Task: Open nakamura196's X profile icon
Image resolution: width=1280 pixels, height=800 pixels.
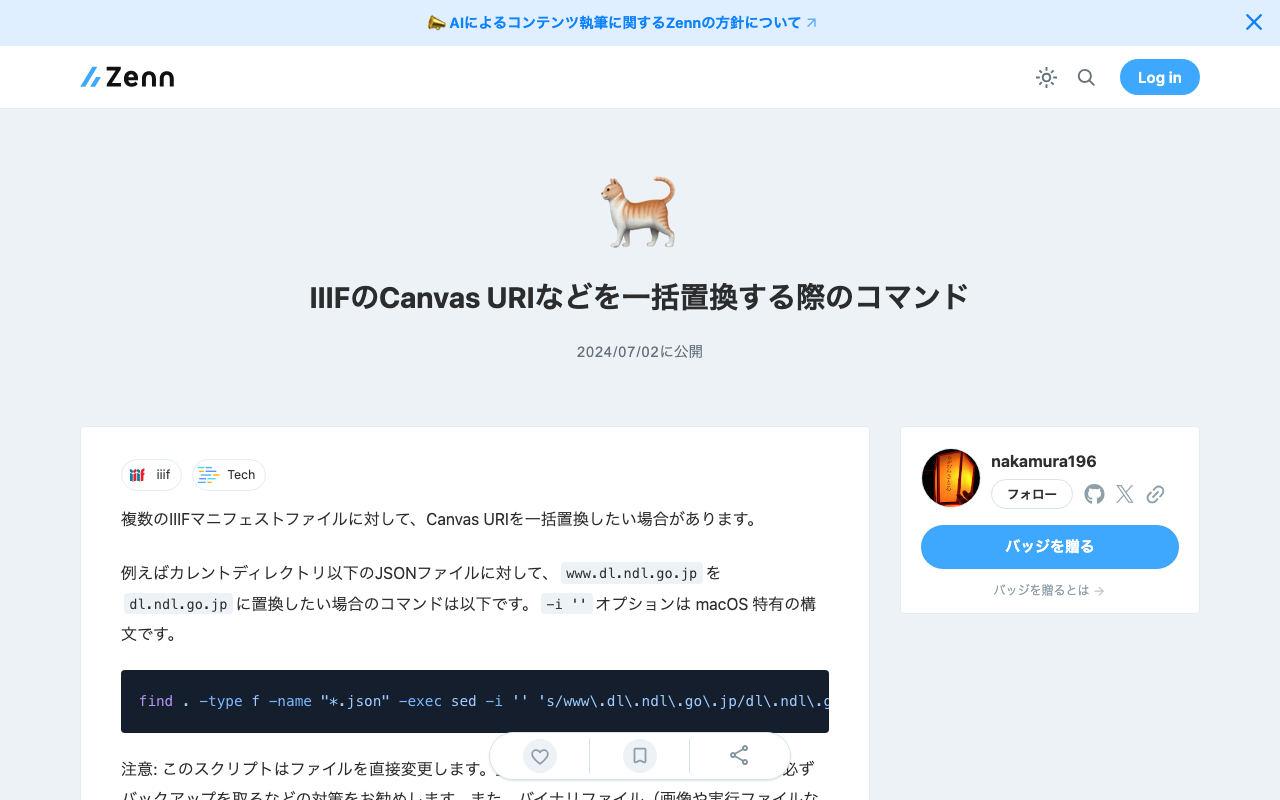Action: (1124, 493)
